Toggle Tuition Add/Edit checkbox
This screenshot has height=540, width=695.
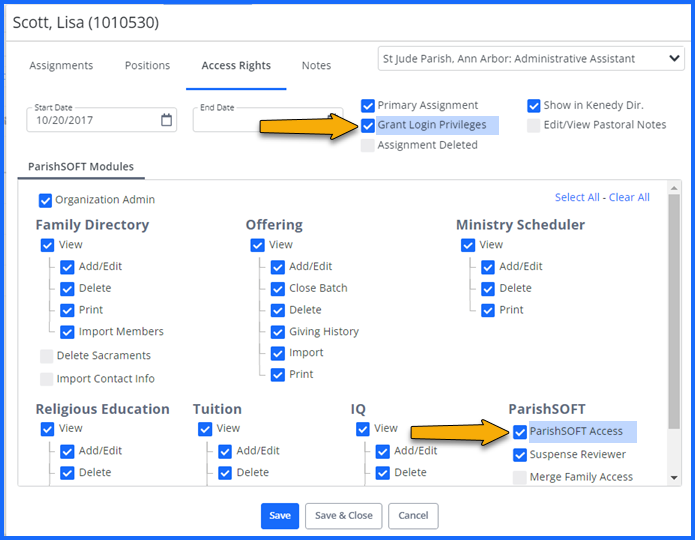point(225,451)
